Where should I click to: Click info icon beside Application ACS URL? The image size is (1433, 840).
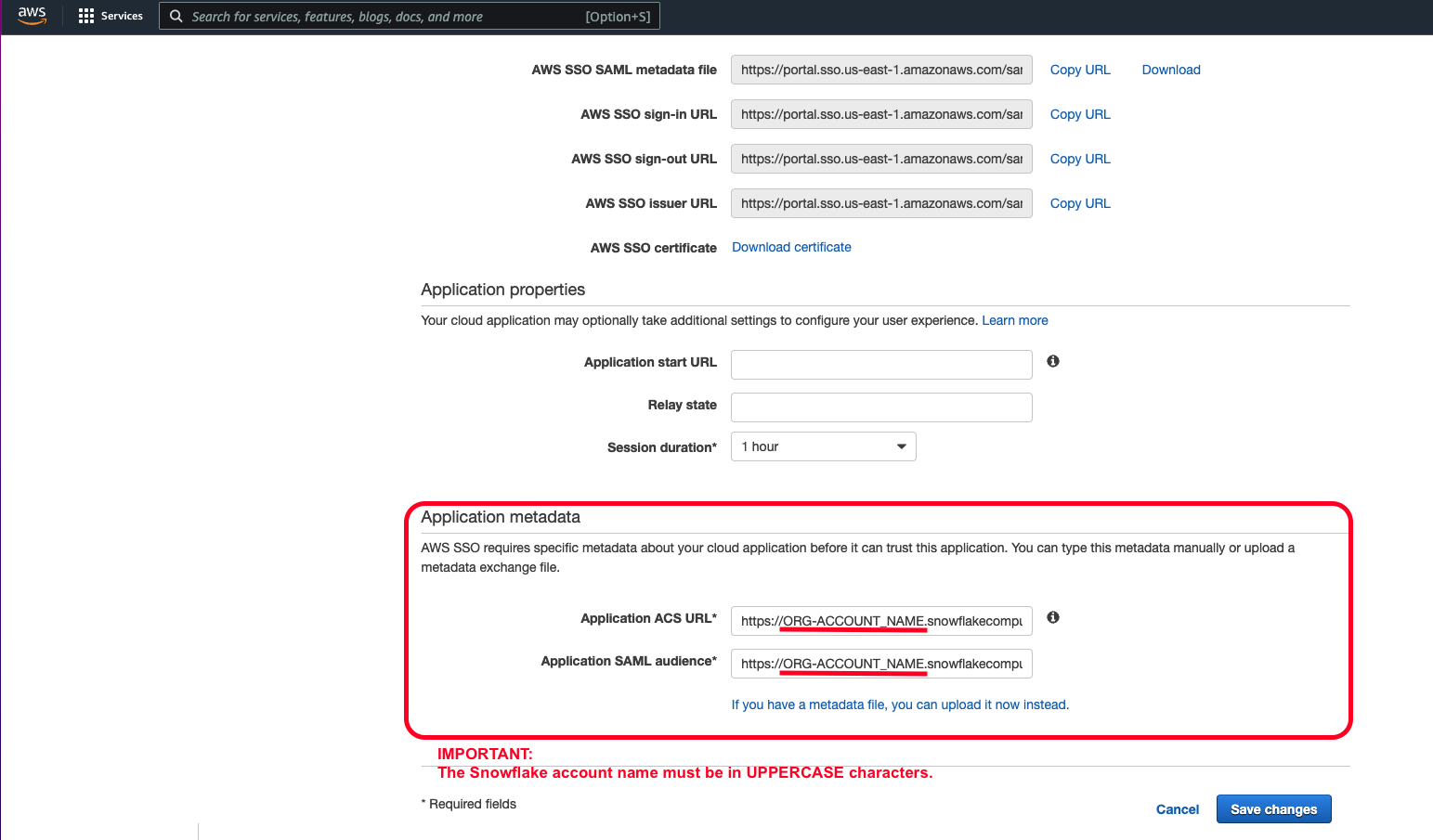(1052, 617)
